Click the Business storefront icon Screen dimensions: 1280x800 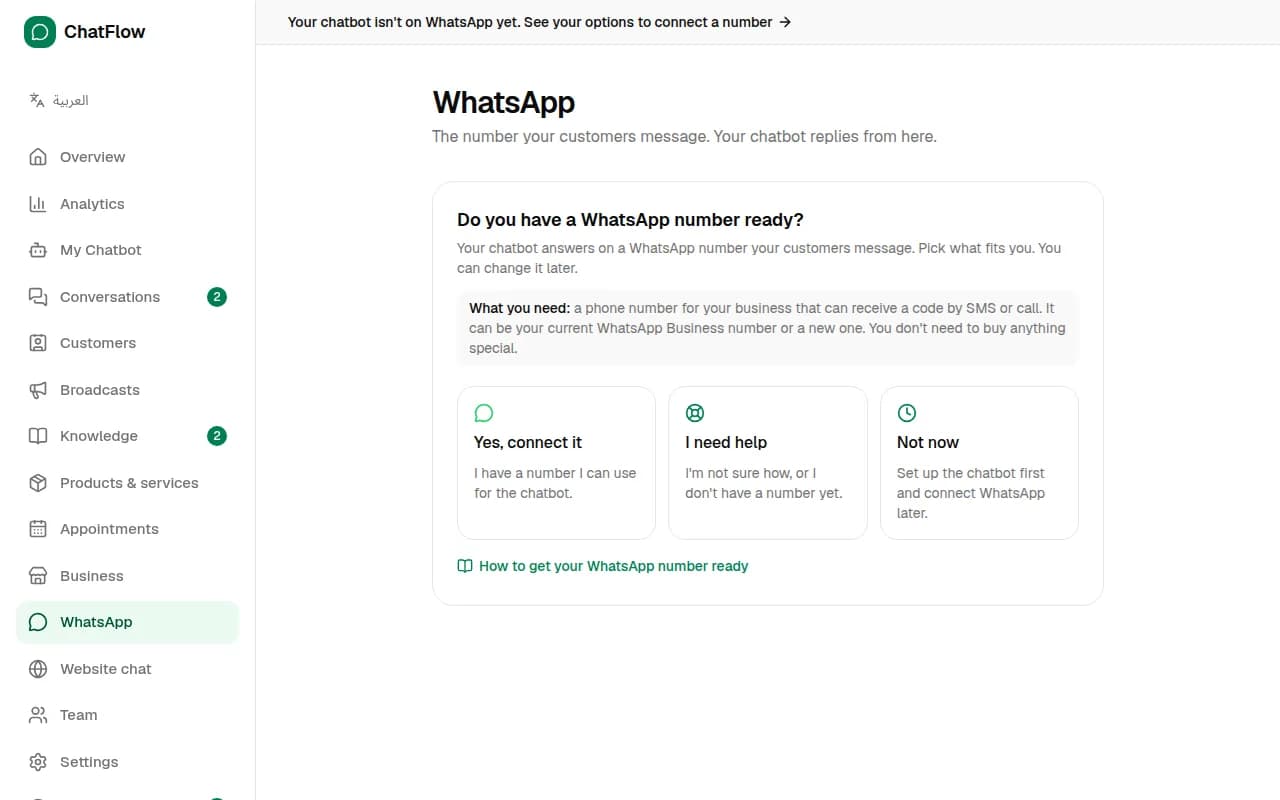(38, 576)
